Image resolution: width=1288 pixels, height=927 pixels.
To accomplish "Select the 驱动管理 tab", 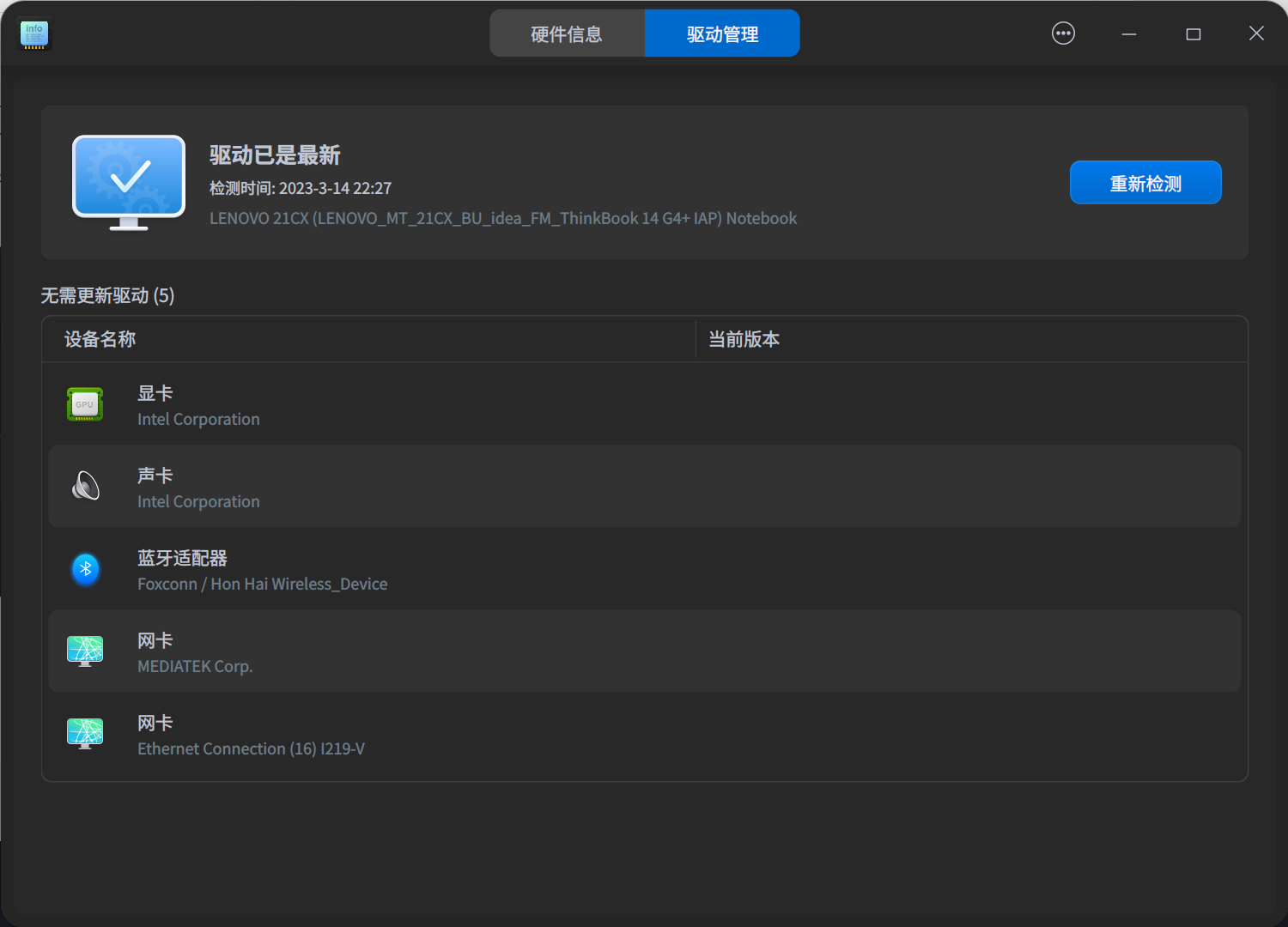I will pos(722,33).
